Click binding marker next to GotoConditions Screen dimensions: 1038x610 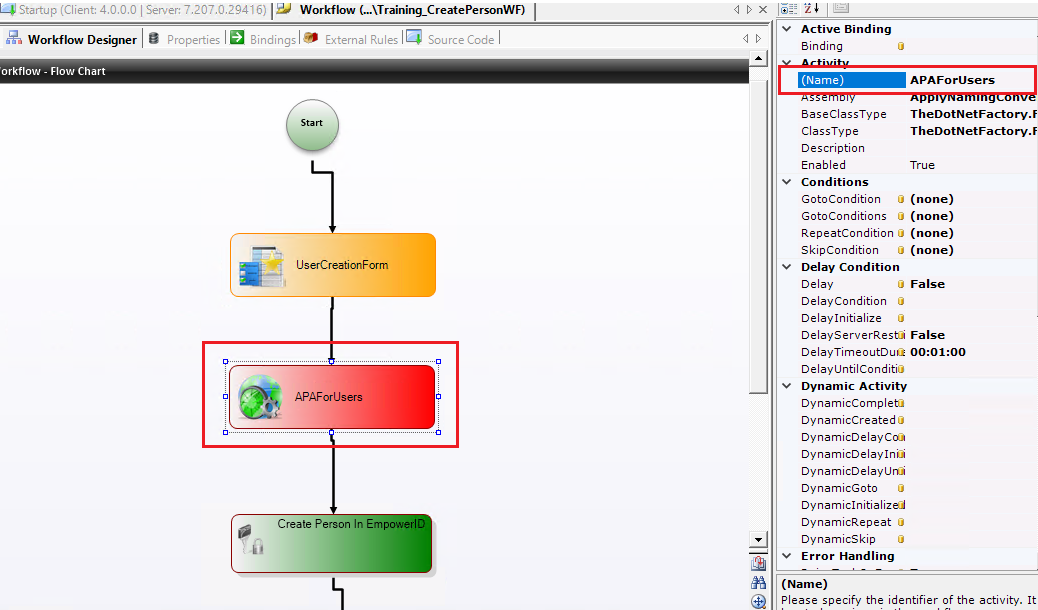click(x=900, y=217)
